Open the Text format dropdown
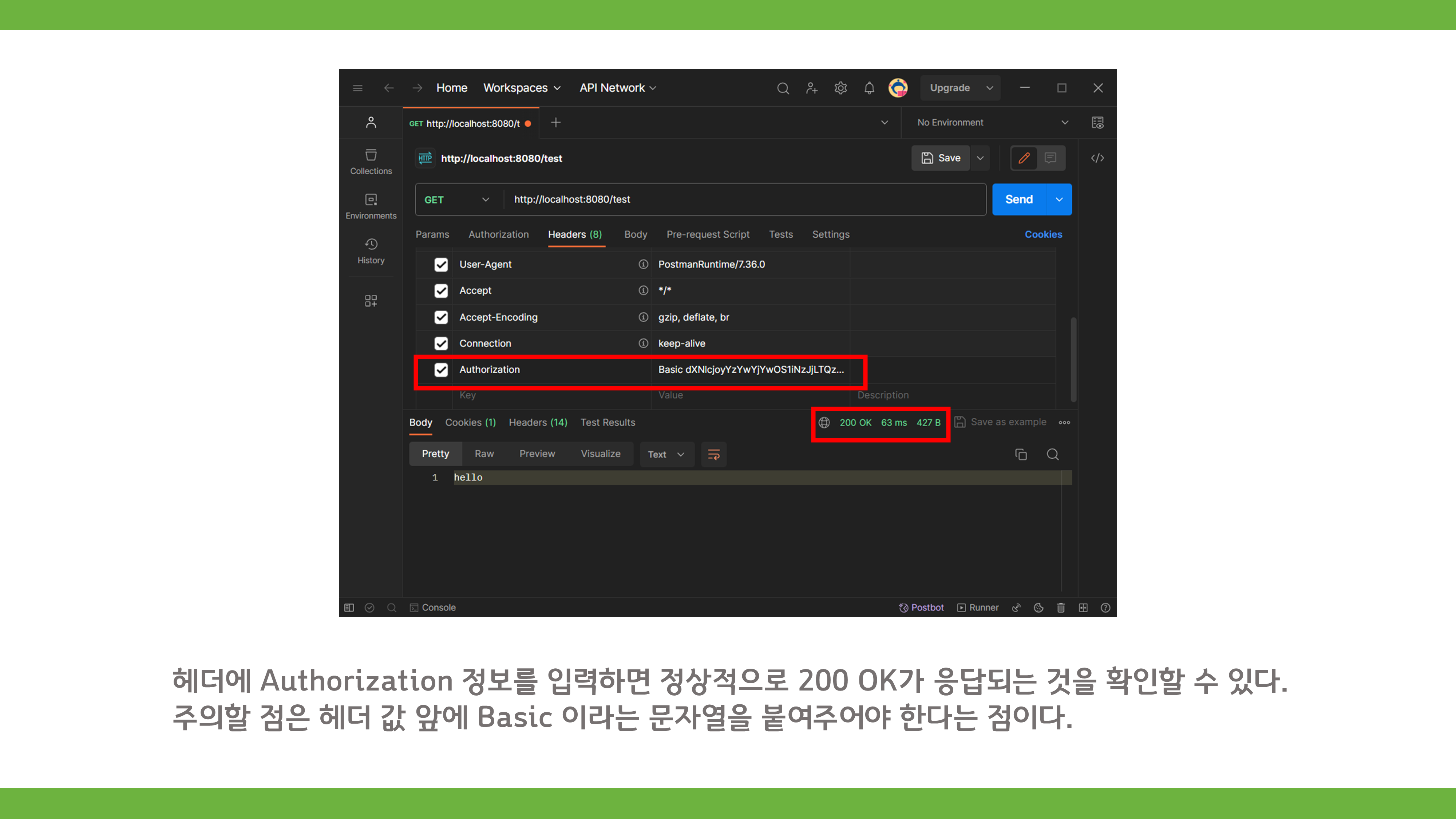Viewport: 1456px width, 819px height. pyautogui.click(x=665, y=454)
